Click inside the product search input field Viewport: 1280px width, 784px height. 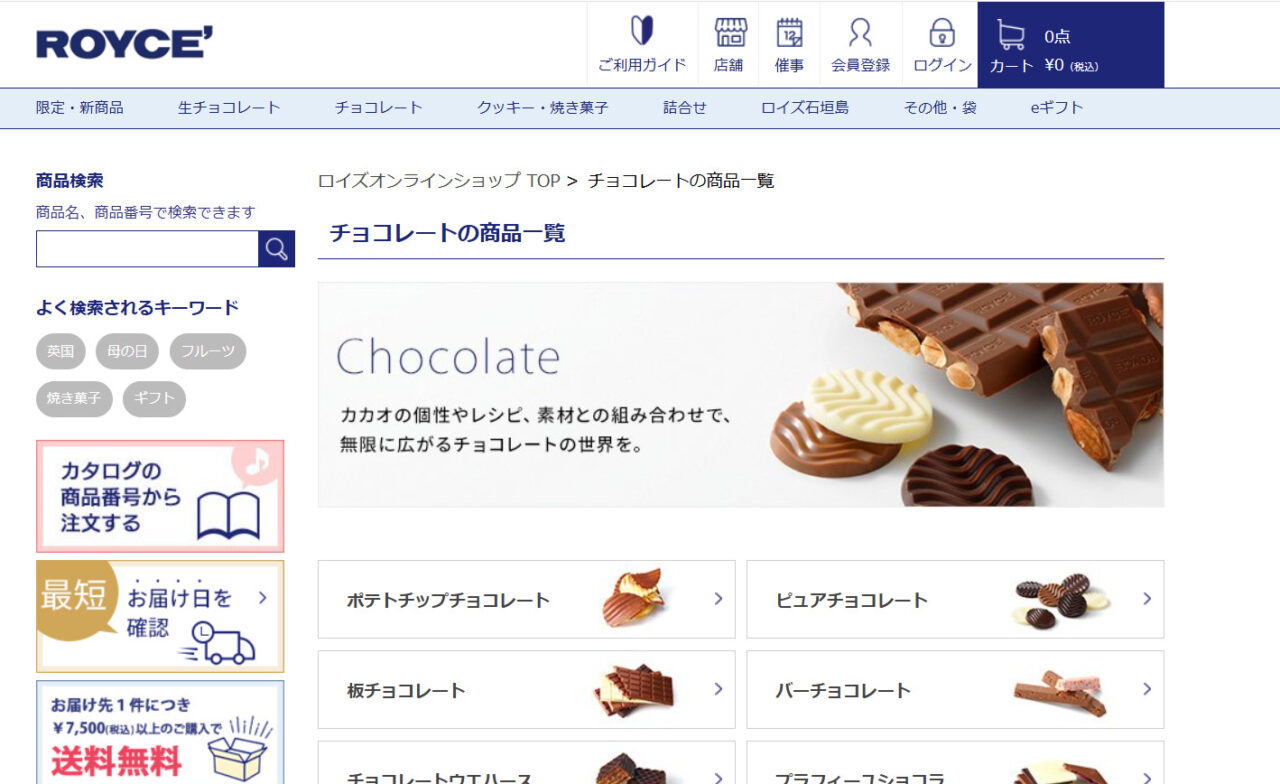pos(146,249)
